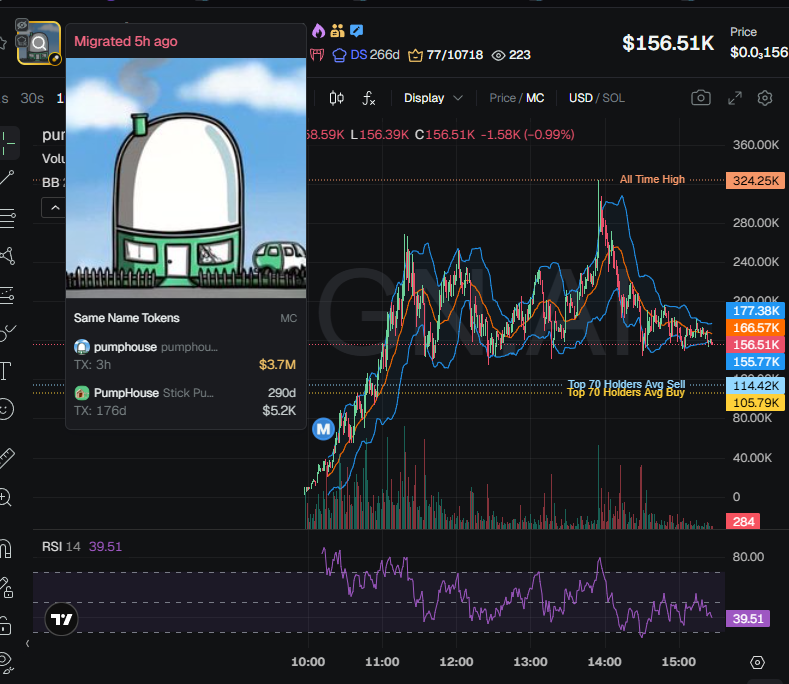This screenshot has height=684, width=789.
Task: Click the 14:00 time axis label
Action: tap(604, 662)
